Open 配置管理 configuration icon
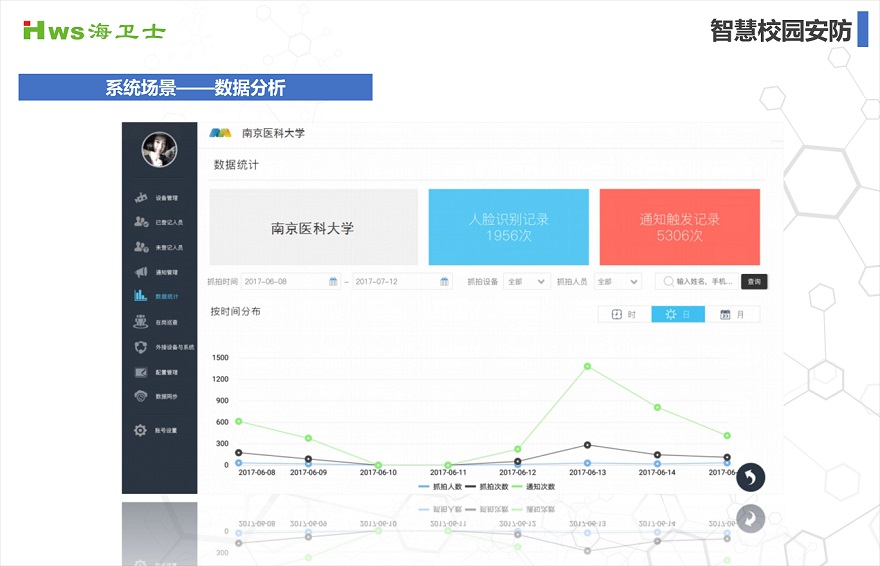 click(141, 372)
